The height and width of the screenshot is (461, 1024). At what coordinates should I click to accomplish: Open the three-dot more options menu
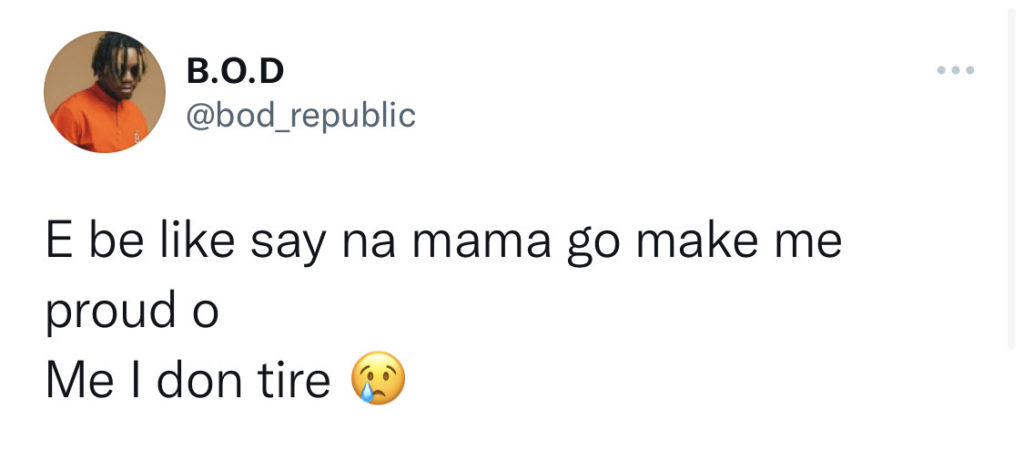coord(955,71)
